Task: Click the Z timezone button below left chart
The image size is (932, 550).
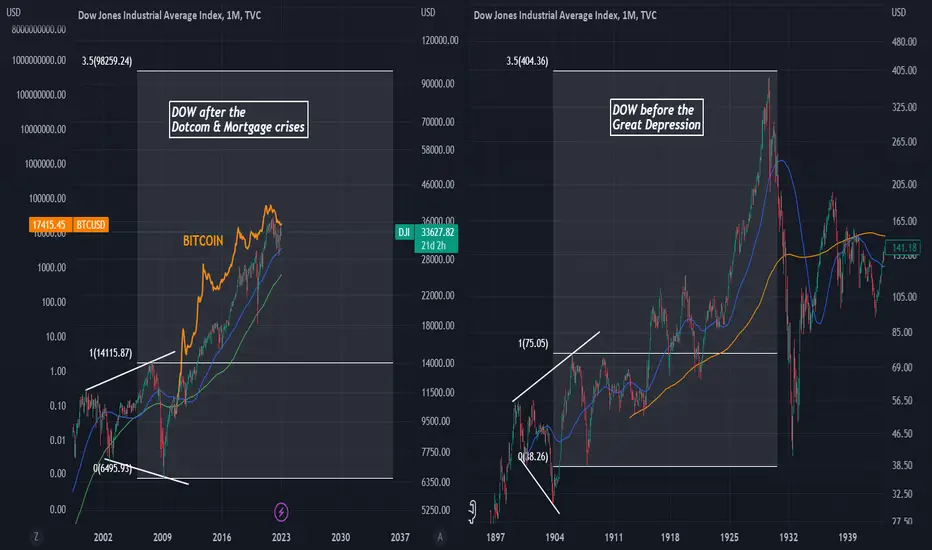Action: point(36,537)
